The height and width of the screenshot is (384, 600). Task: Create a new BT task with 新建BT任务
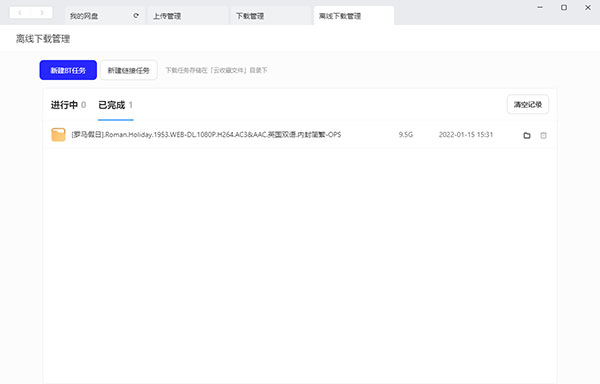[x=68, y=70]
